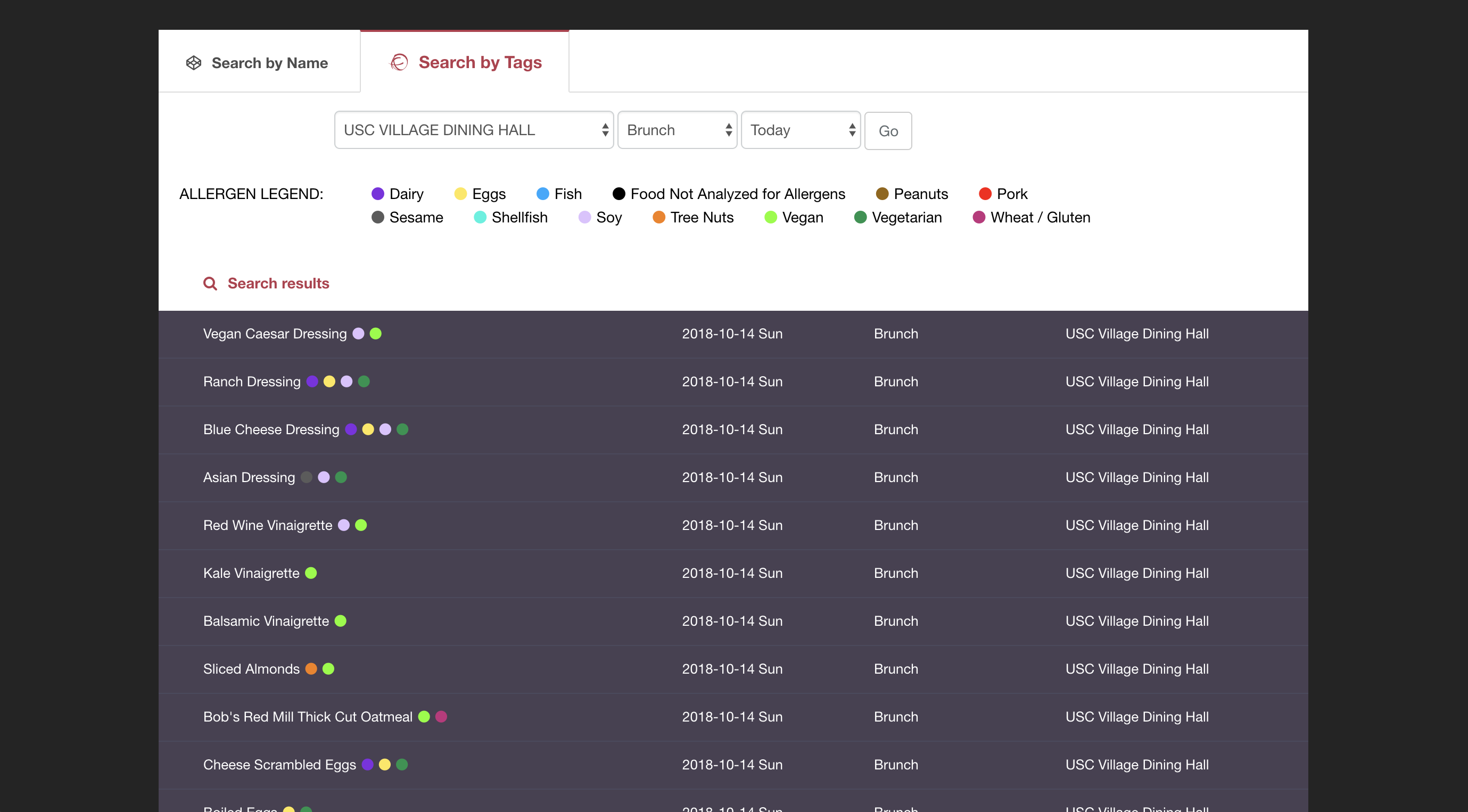The width and height of the screenshot is (1468, 812).
Task: Click the Sliced Almonds orange tree-nut dot
Action: coord(311,668)
